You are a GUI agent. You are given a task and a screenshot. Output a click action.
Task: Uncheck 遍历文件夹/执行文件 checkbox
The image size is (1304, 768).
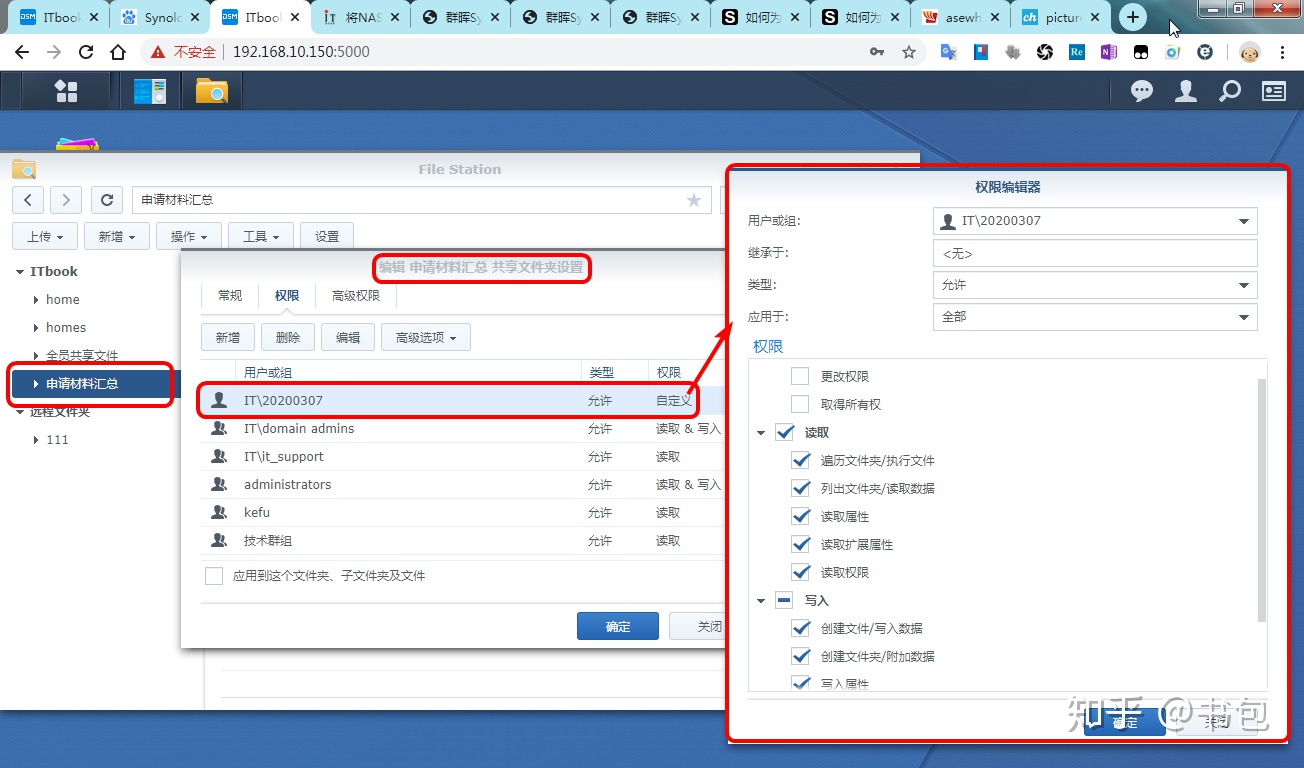click(800, 460)
